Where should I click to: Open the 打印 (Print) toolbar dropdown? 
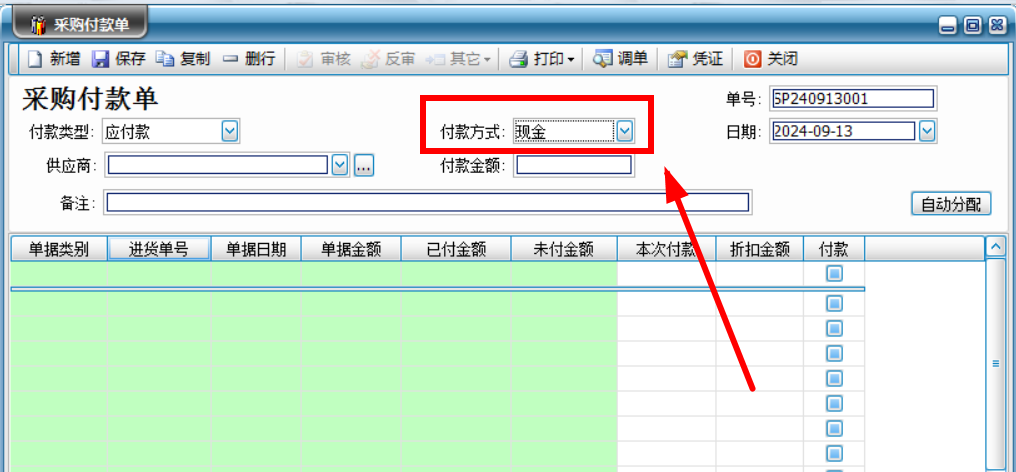pyautogui.click(x=542, y=59)
